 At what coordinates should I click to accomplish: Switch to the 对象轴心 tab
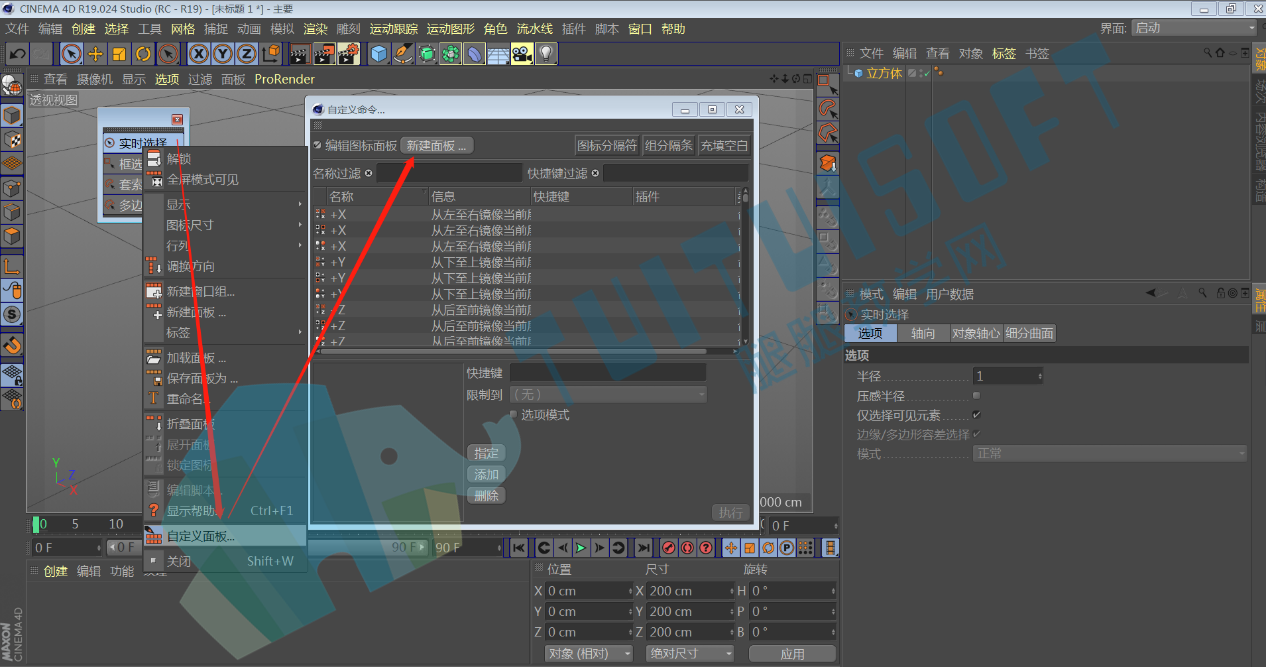point(975,333)
